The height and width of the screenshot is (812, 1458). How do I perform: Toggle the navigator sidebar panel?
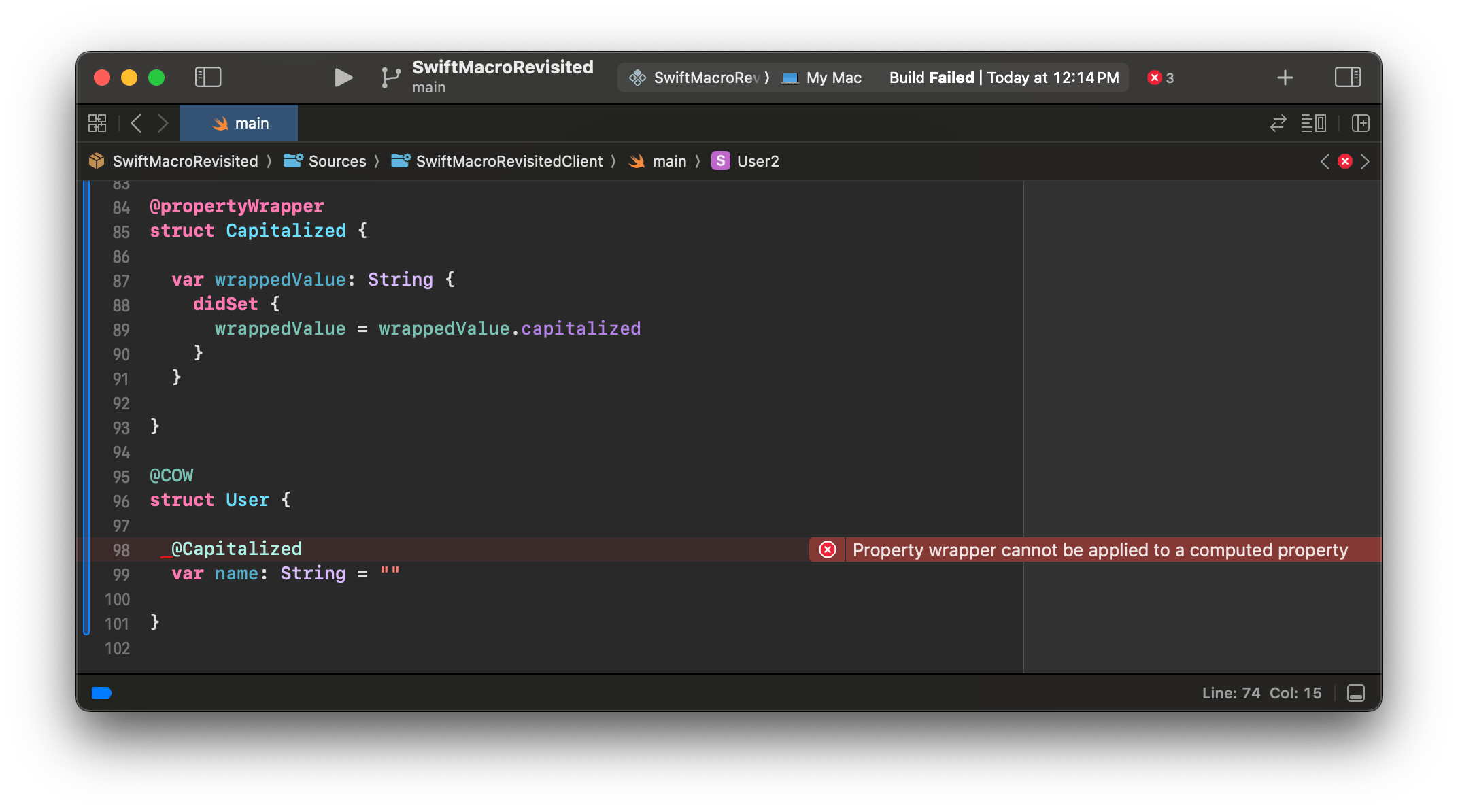208,78
